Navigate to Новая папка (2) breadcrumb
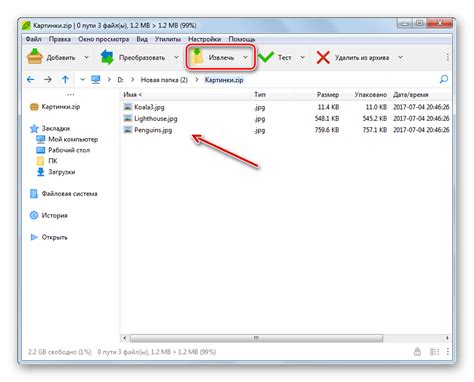The image size is (474, 382). (x=164, y=80)
